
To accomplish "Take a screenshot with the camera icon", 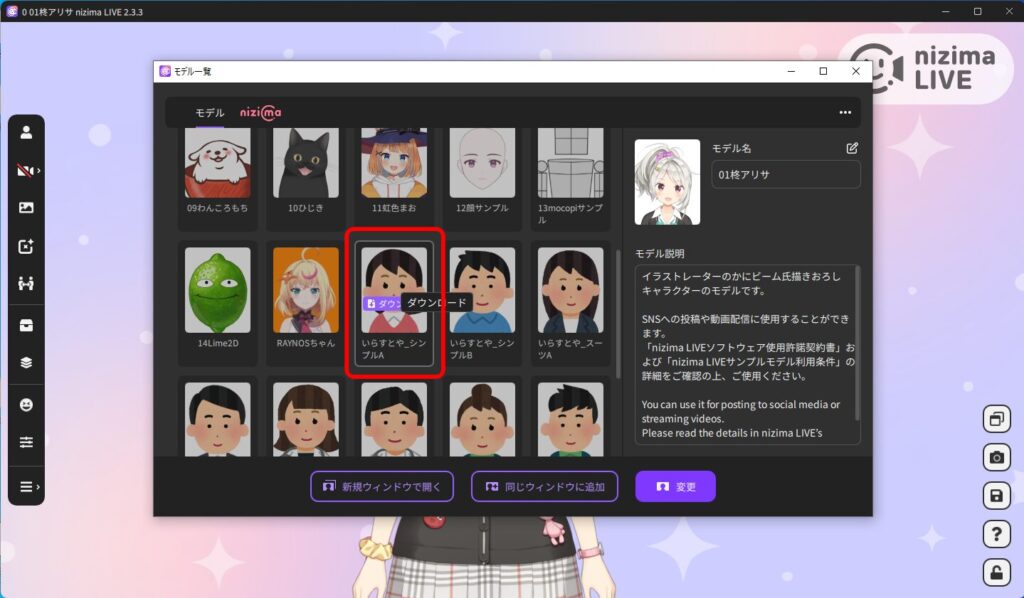I will point(996,458).
